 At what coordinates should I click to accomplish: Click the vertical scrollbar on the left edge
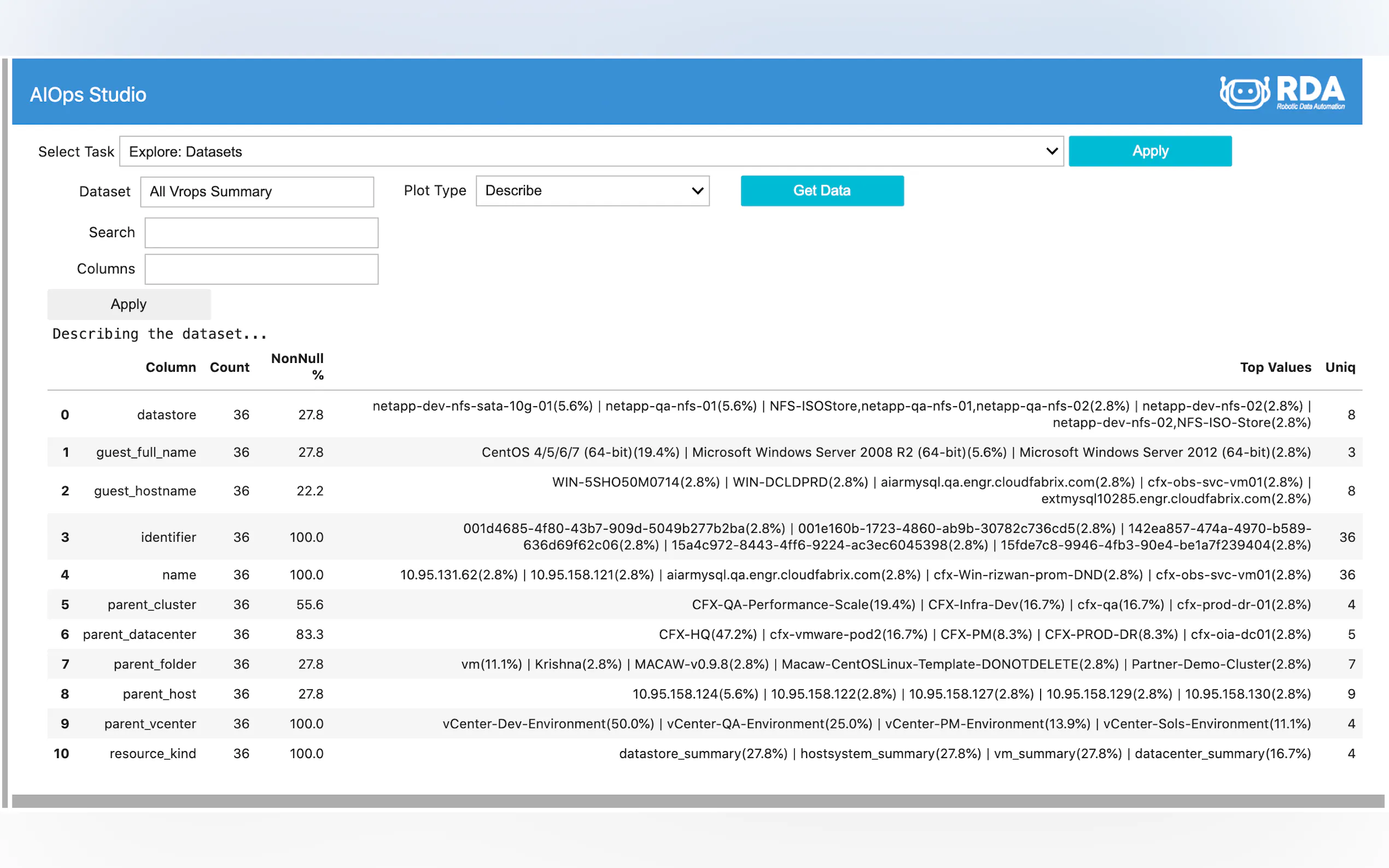tap(5, 432)
